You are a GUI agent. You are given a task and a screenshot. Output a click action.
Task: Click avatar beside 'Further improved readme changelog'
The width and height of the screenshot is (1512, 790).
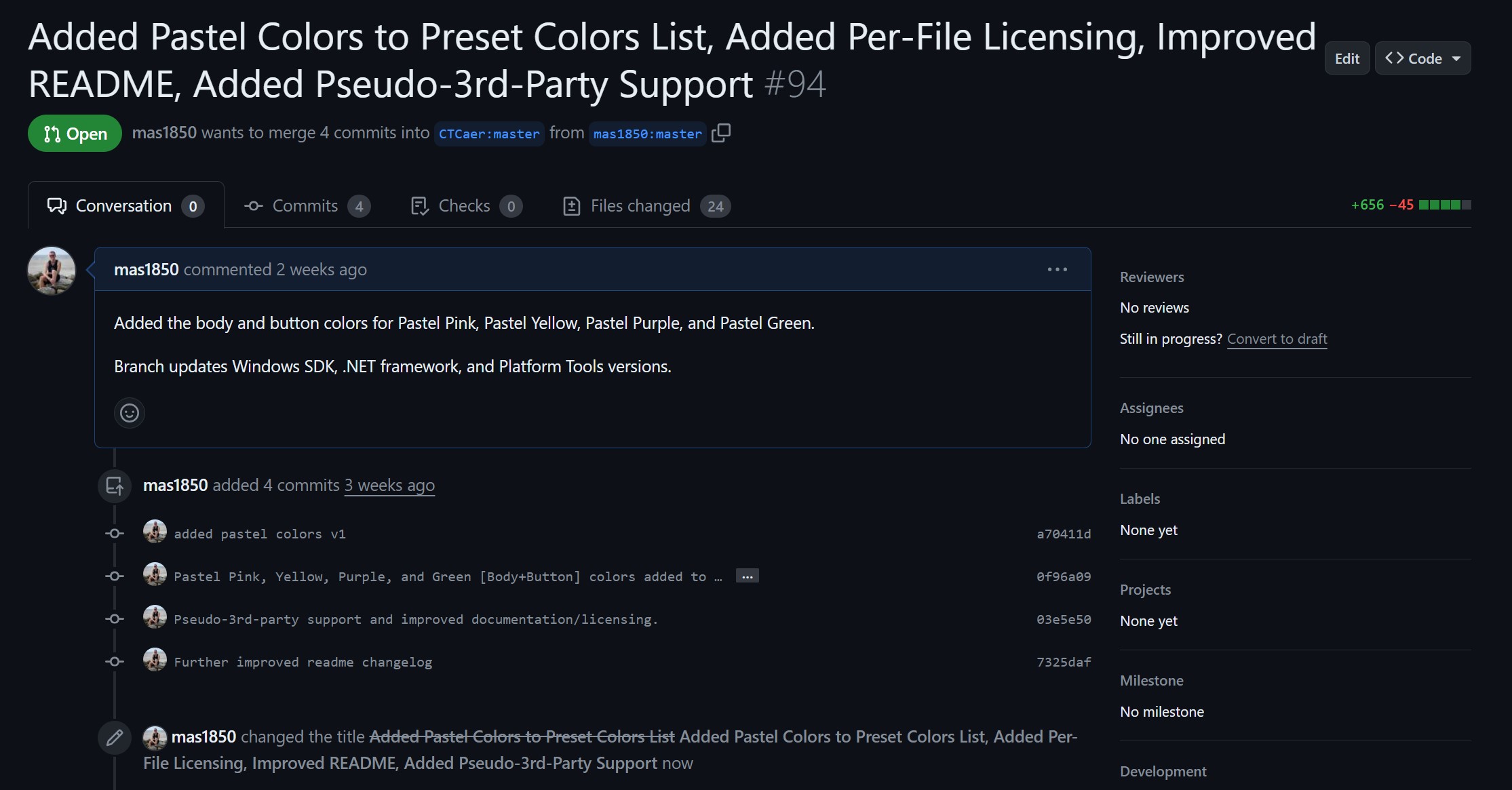(x=155, y=660)
